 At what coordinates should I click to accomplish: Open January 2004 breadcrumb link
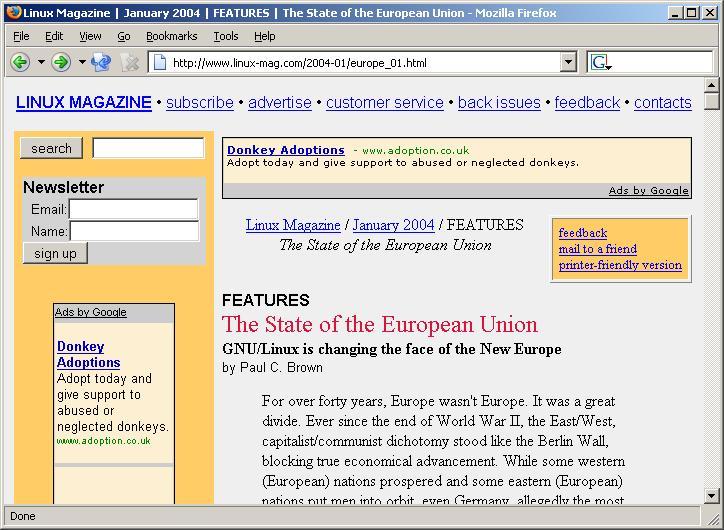coord(393,225)
